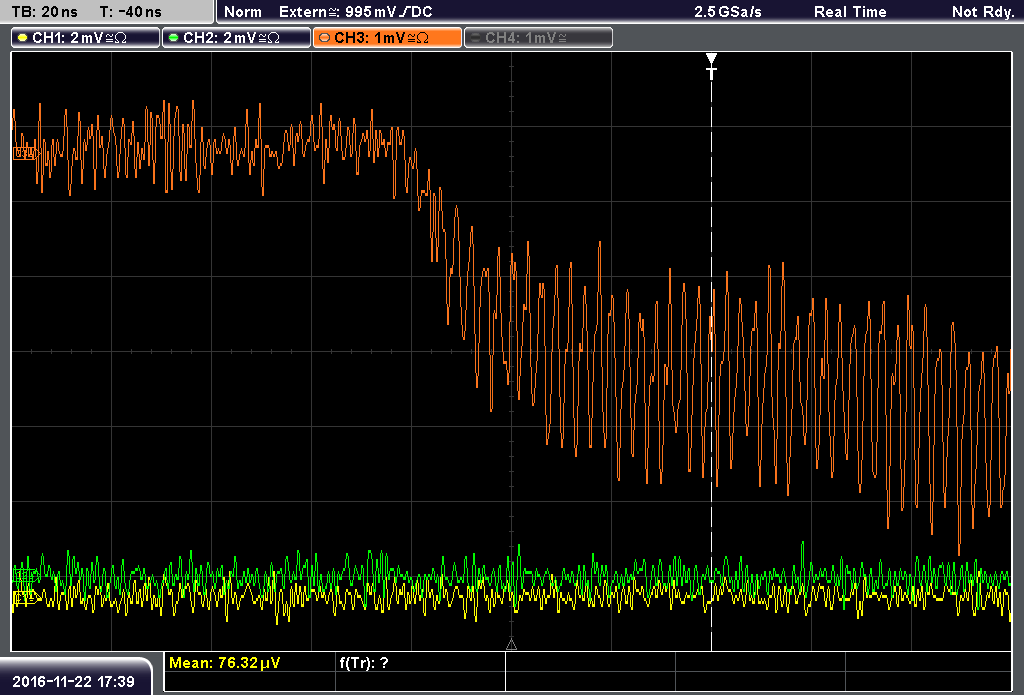Click the 2016-11-22 17:39 date stamp
This screenshot has width=1024, height=695.
(73, 681)
